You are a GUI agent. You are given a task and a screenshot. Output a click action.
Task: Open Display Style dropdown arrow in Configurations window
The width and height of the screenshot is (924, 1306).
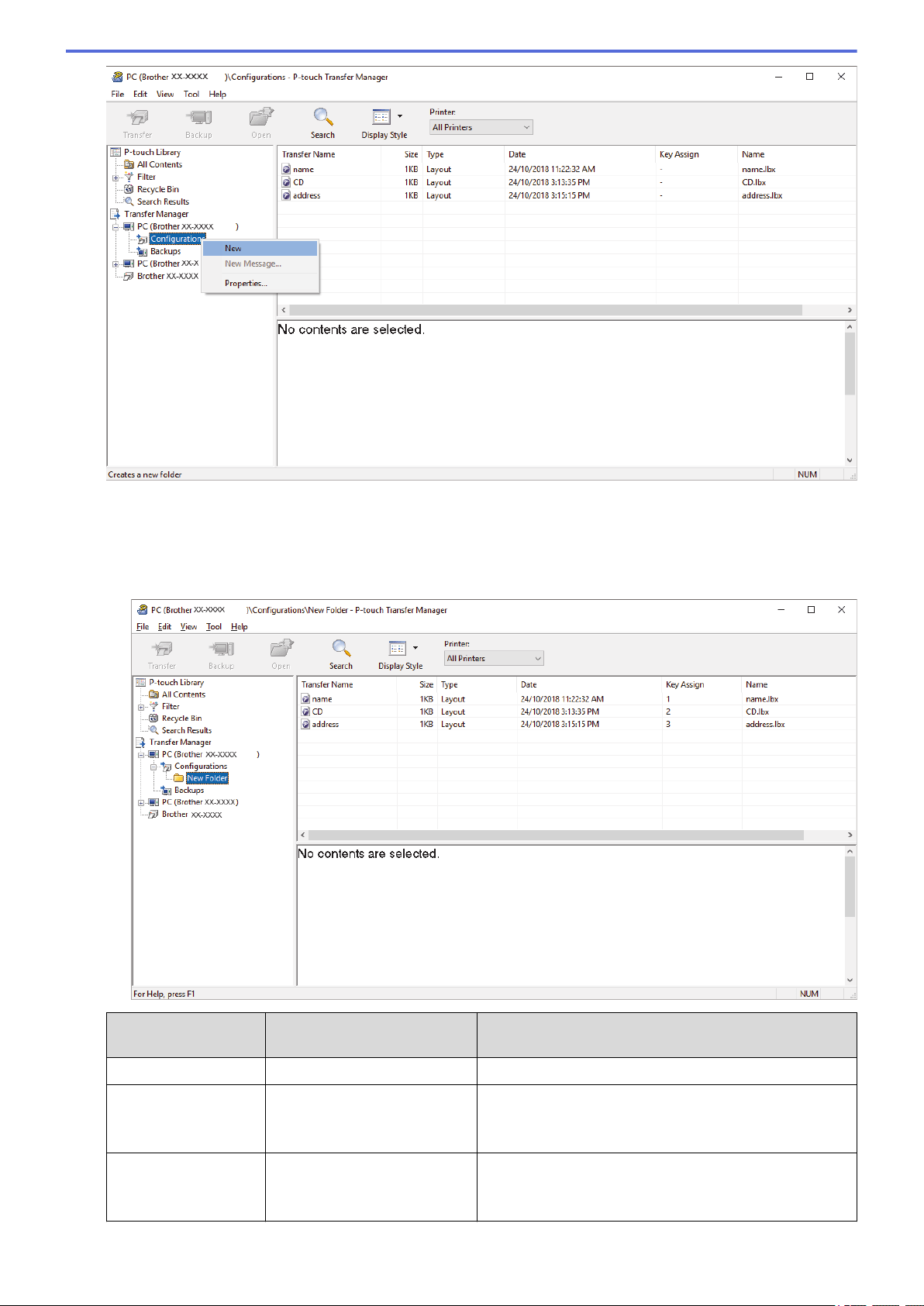400,116
